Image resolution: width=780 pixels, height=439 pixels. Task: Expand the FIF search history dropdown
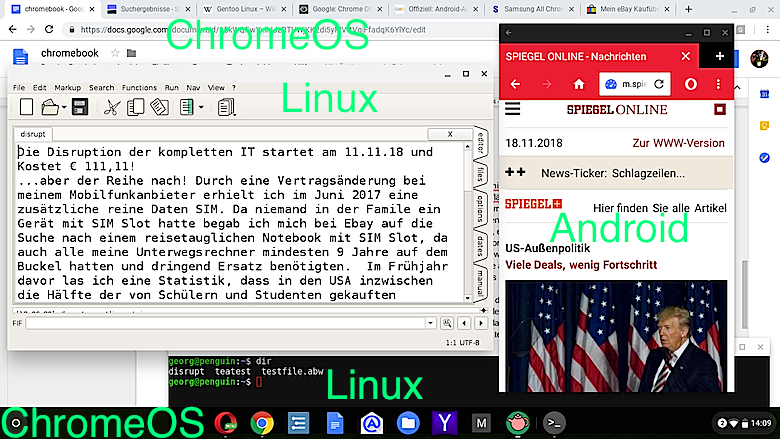pos(431,323)
